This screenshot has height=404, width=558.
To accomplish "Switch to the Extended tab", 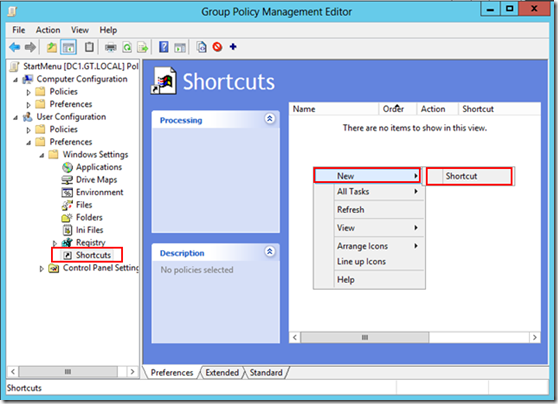I will 222,372.
